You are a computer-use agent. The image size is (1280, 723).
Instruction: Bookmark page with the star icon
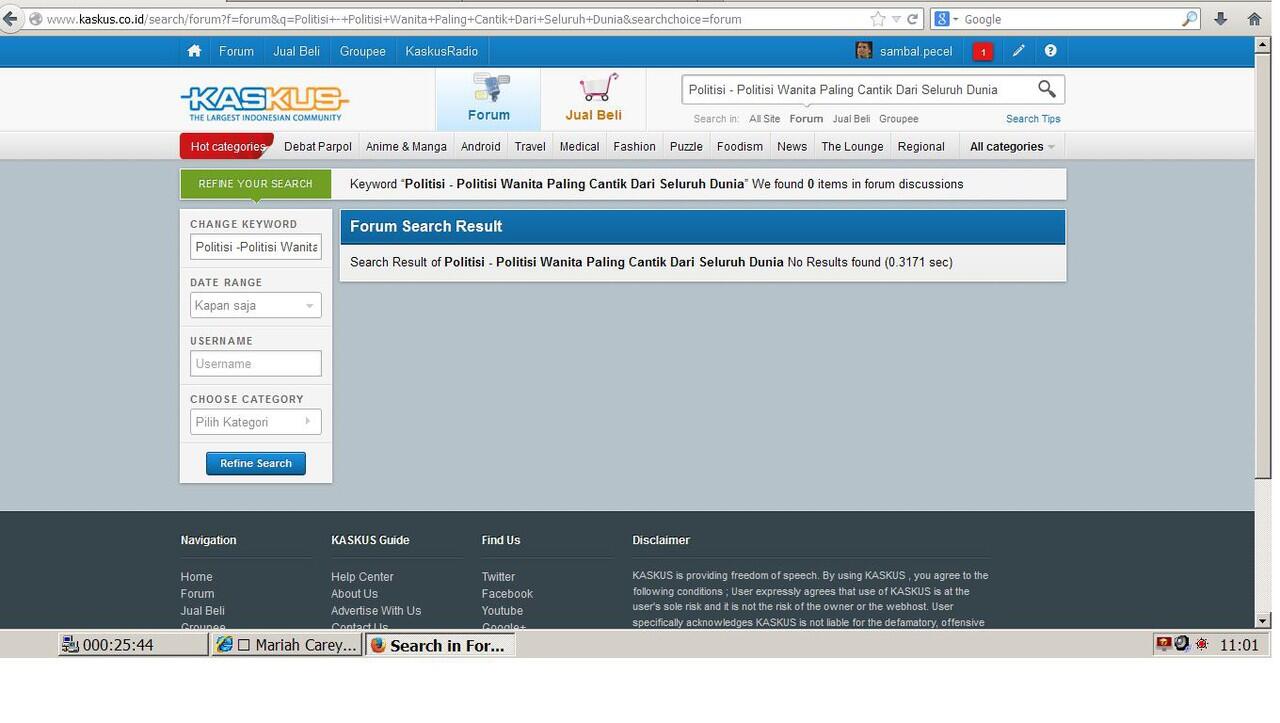point(877,19)
